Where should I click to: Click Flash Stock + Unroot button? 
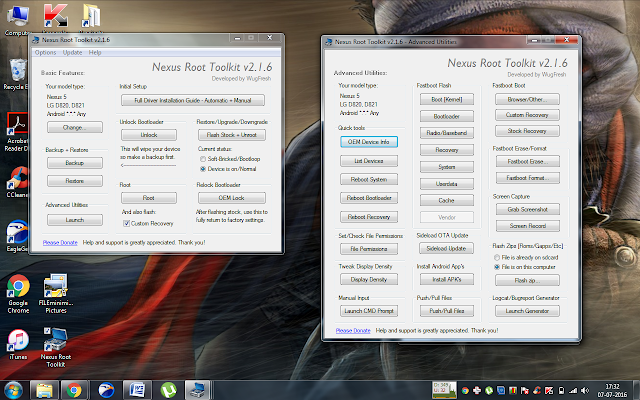coord(232,135)
